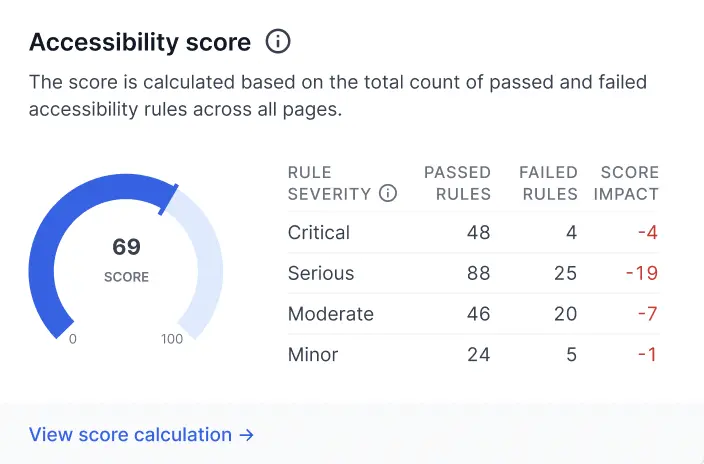
Task: Click the Score Impact column header
Action: pos(626,183)
